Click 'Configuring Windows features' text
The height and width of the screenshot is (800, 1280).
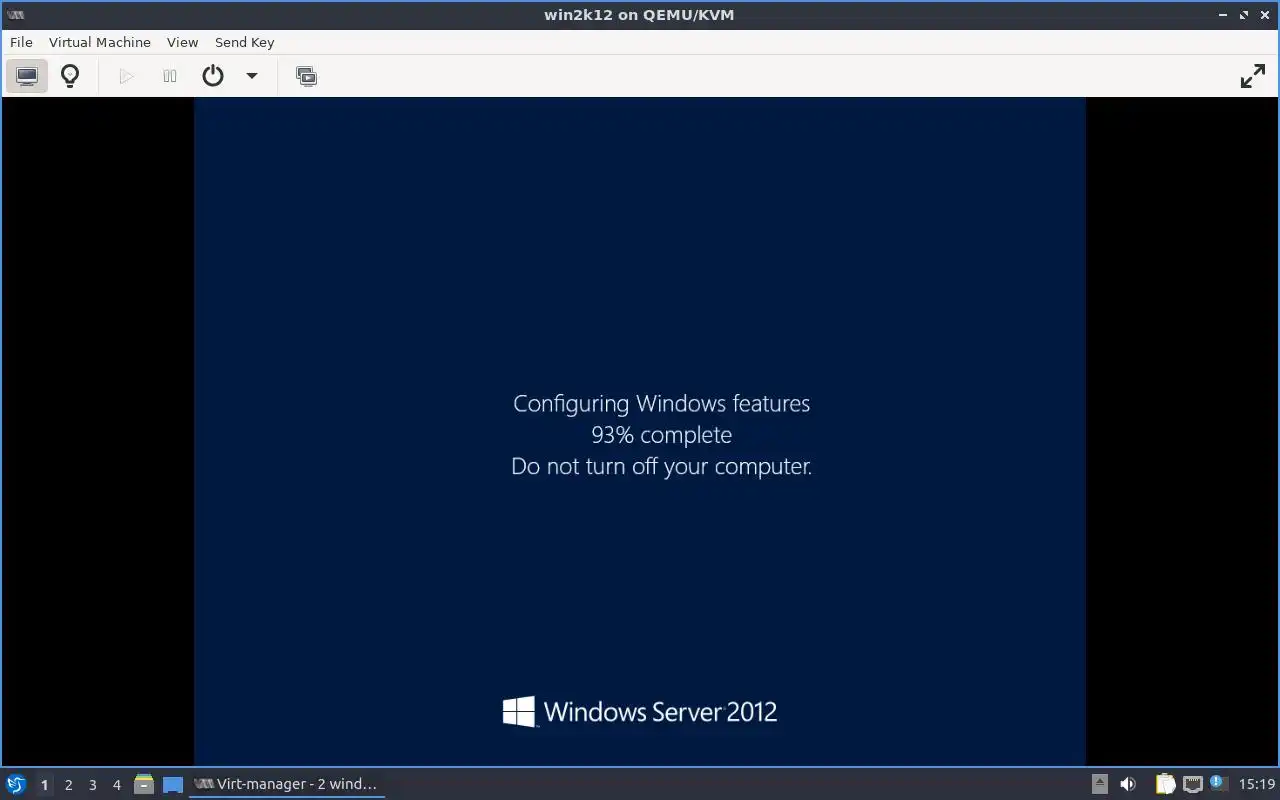coord(661,403)
